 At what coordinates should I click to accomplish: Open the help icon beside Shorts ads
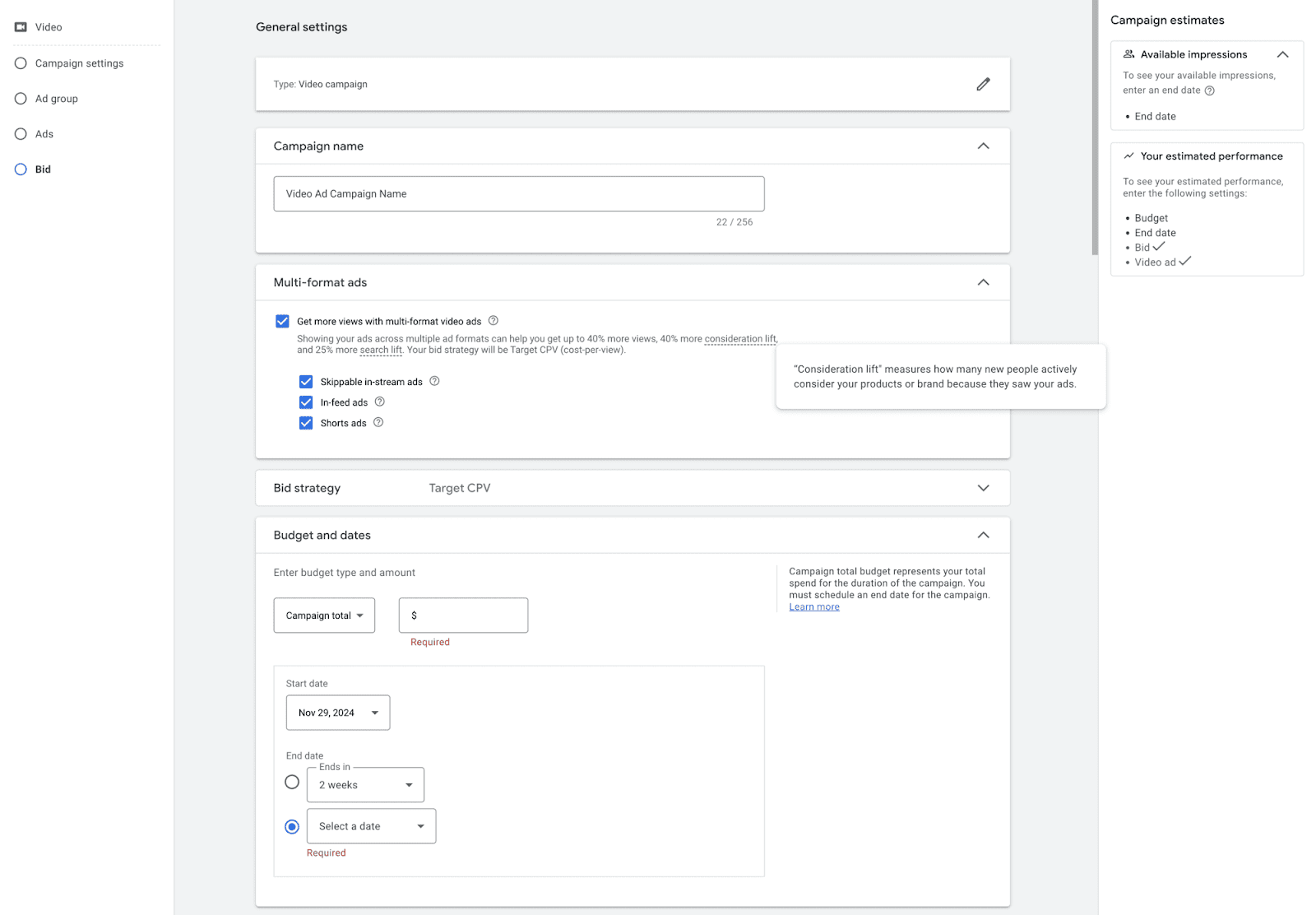pos(378,422)
